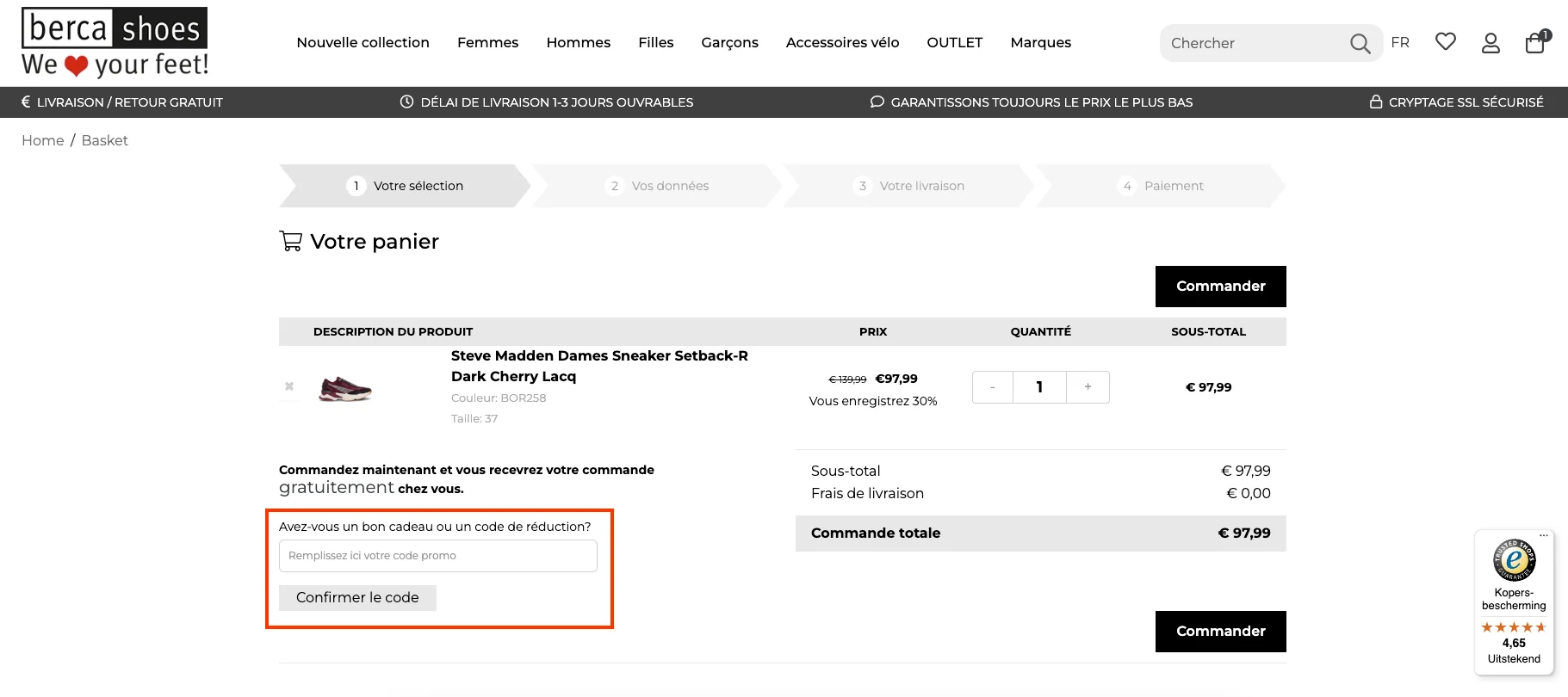
Task: Select step 4 Paiement
Action: tap(1160, 186)
